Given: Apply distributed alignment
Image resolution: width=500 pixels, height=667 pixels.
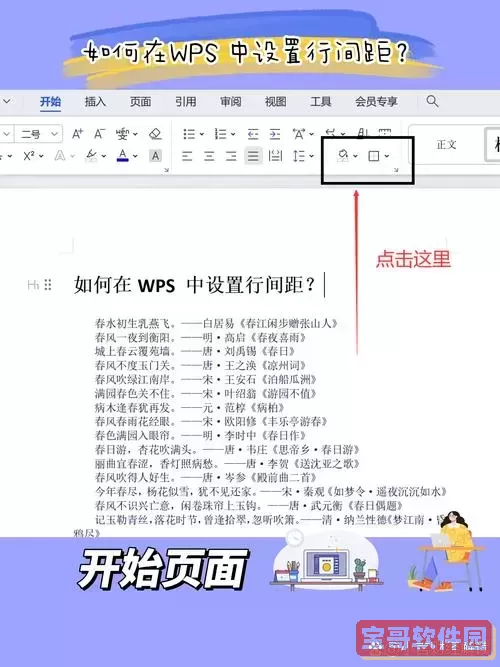Looking at the screenshot, I should tap(275, 156).
